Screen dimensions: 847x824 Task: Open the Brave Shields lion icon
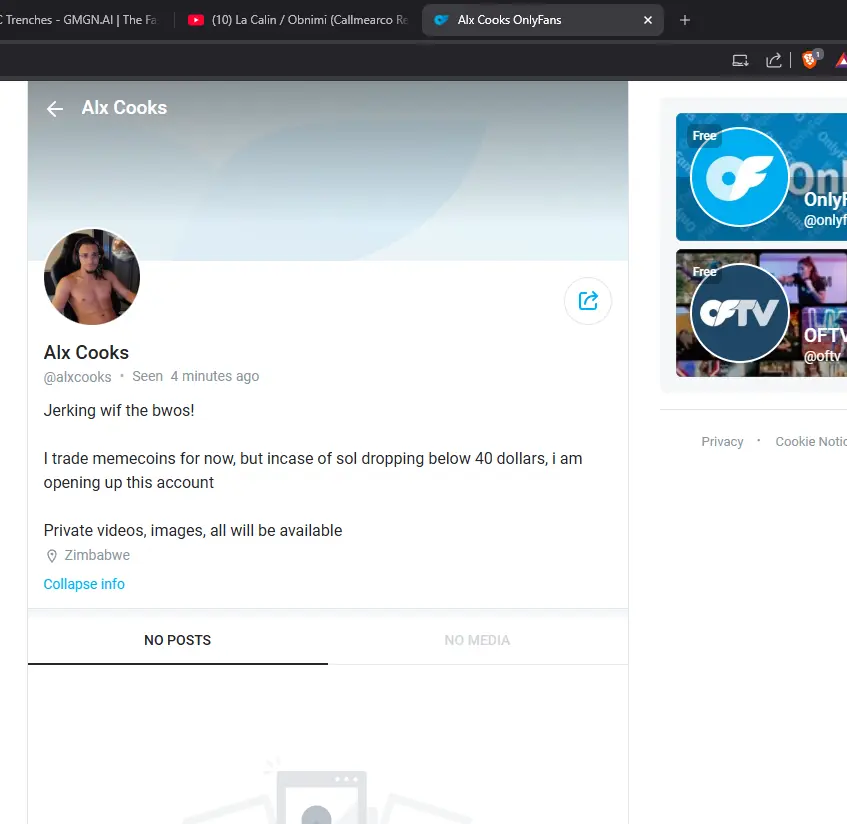(x=810, y=60)
